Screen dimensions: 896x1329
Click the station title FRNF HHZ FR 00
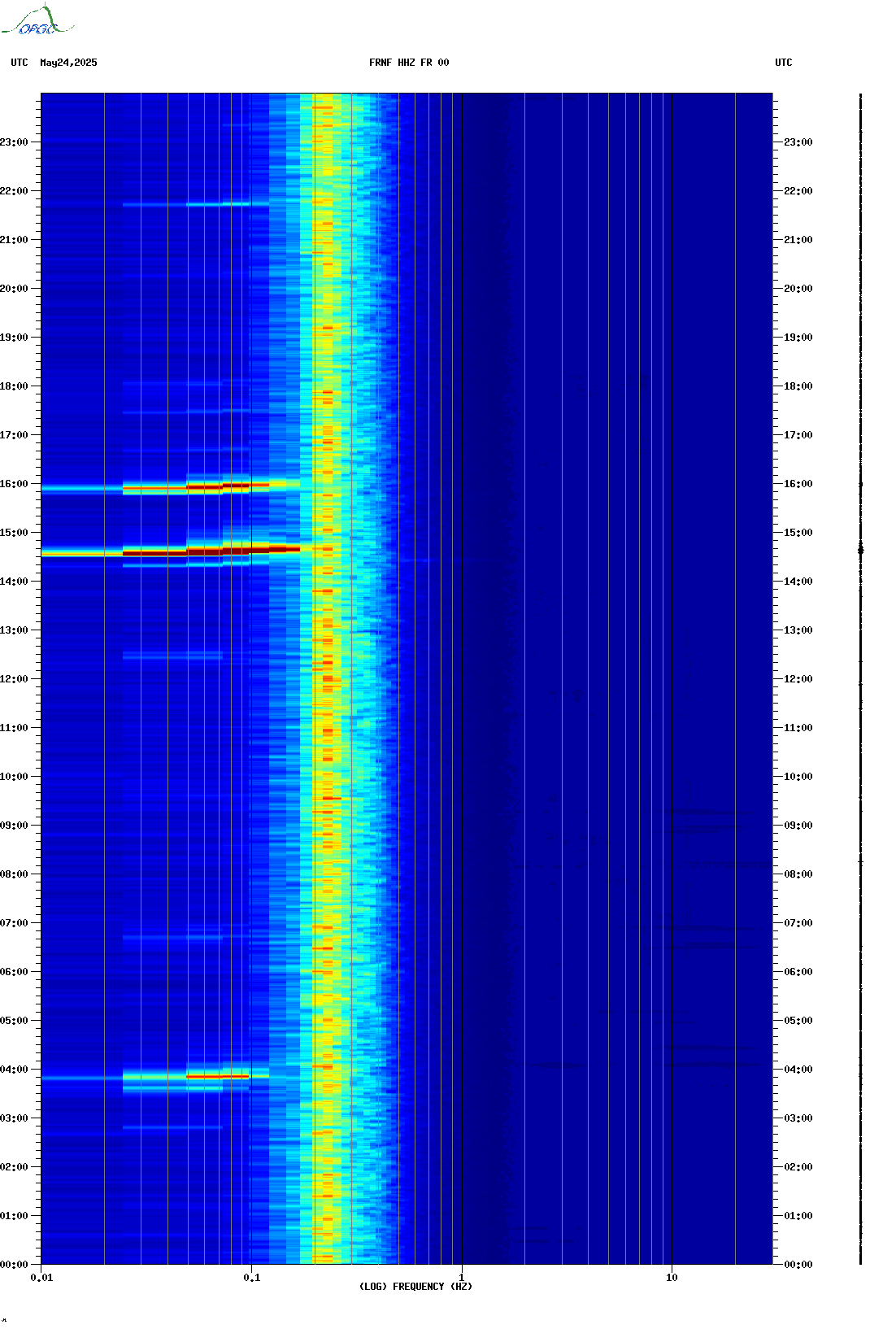[x=409, y=63]
